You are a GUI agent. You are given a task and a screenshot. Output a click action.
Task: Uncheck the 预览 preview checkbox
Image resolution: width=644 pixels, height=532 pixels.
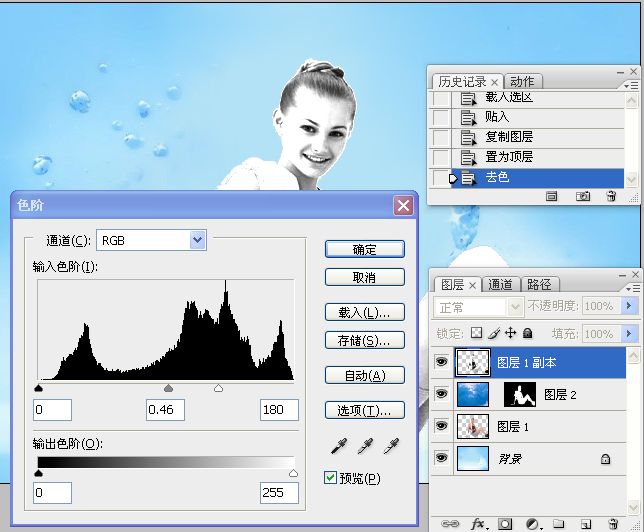click(x=331, y=478)
